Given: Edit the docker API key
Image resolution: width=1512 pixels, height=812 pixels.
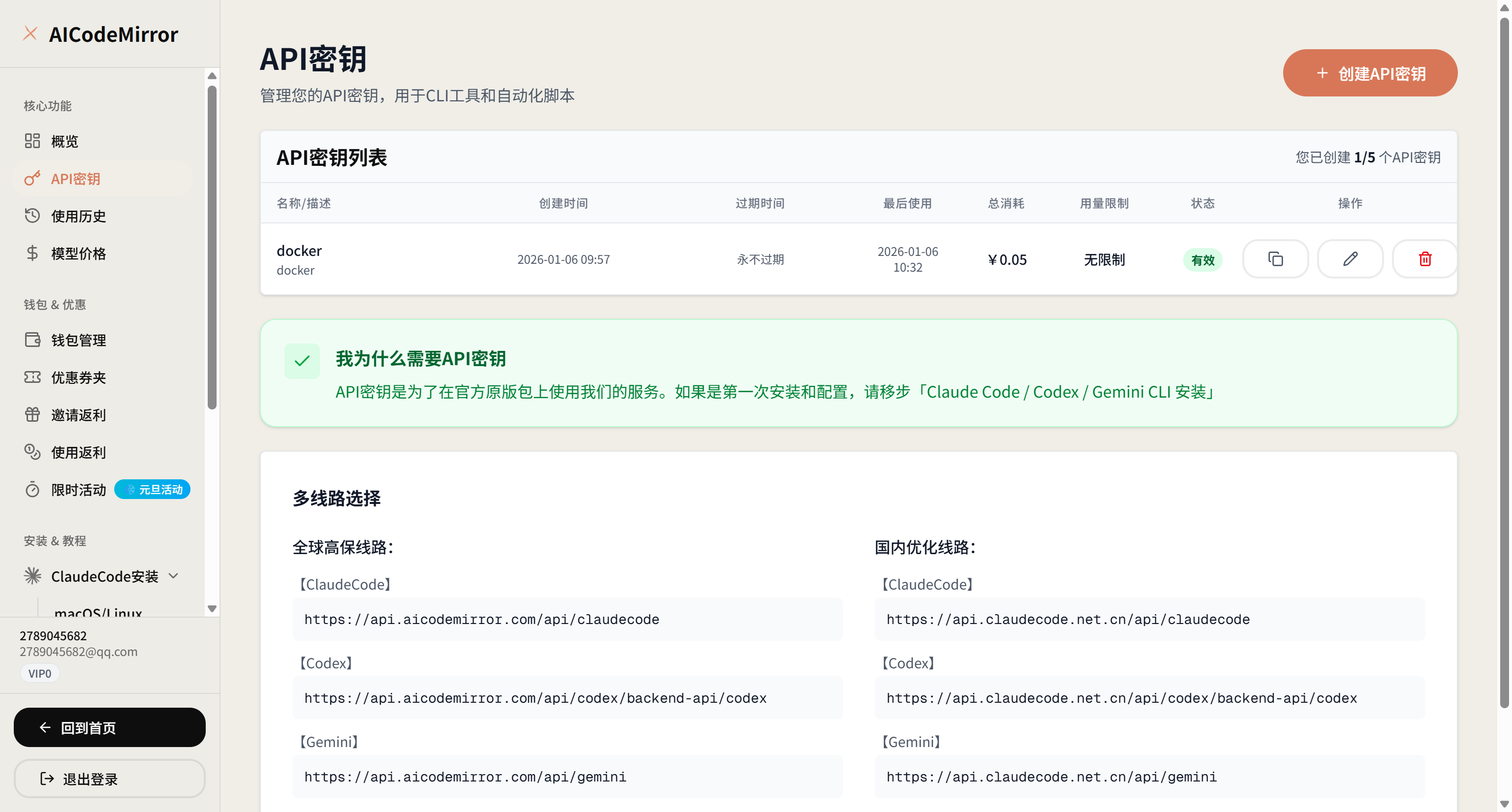Looking at the screenshot, I should tap(1350, 259).
